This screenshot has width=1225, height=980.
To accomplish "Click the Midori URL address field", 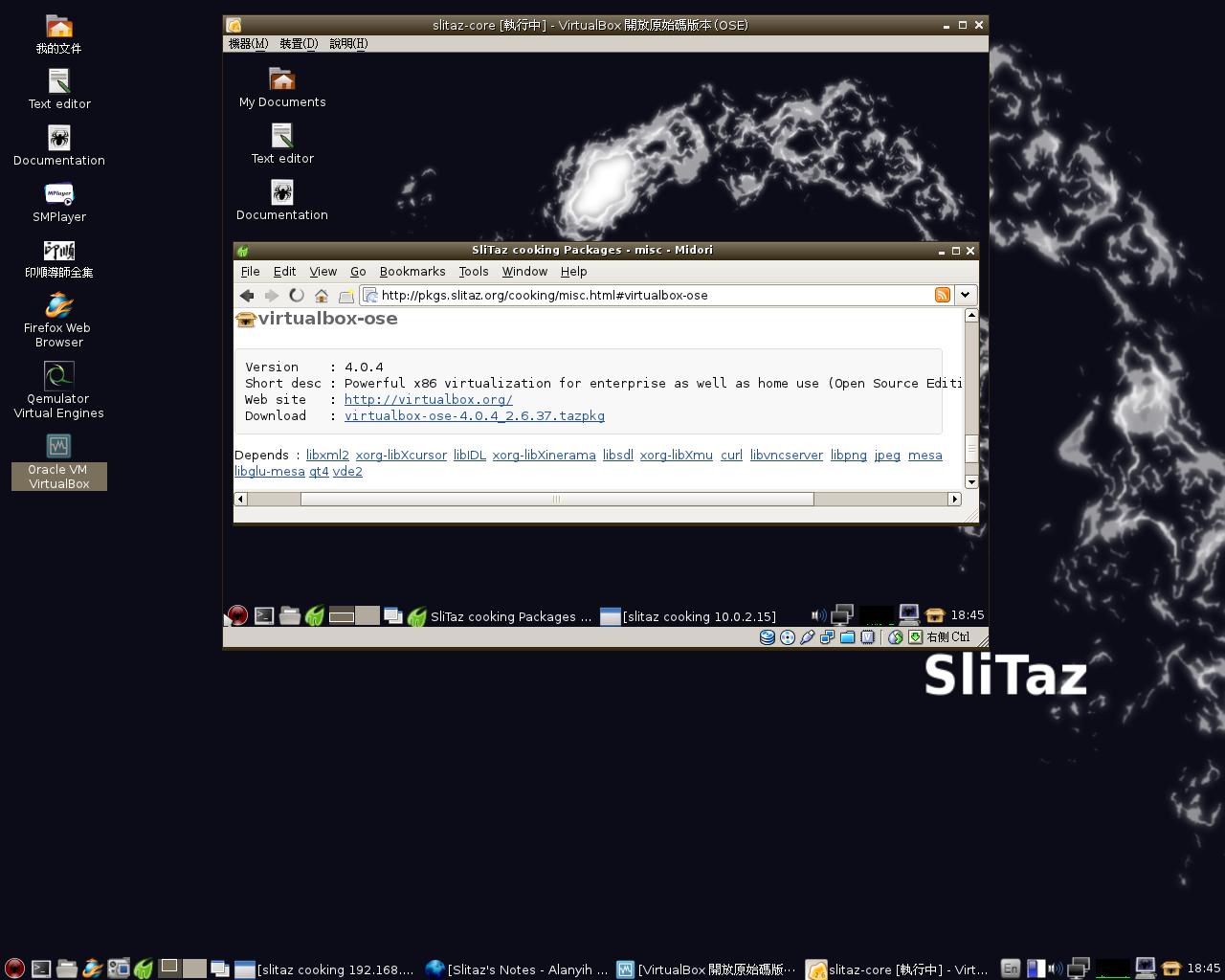I will [656, 295].
